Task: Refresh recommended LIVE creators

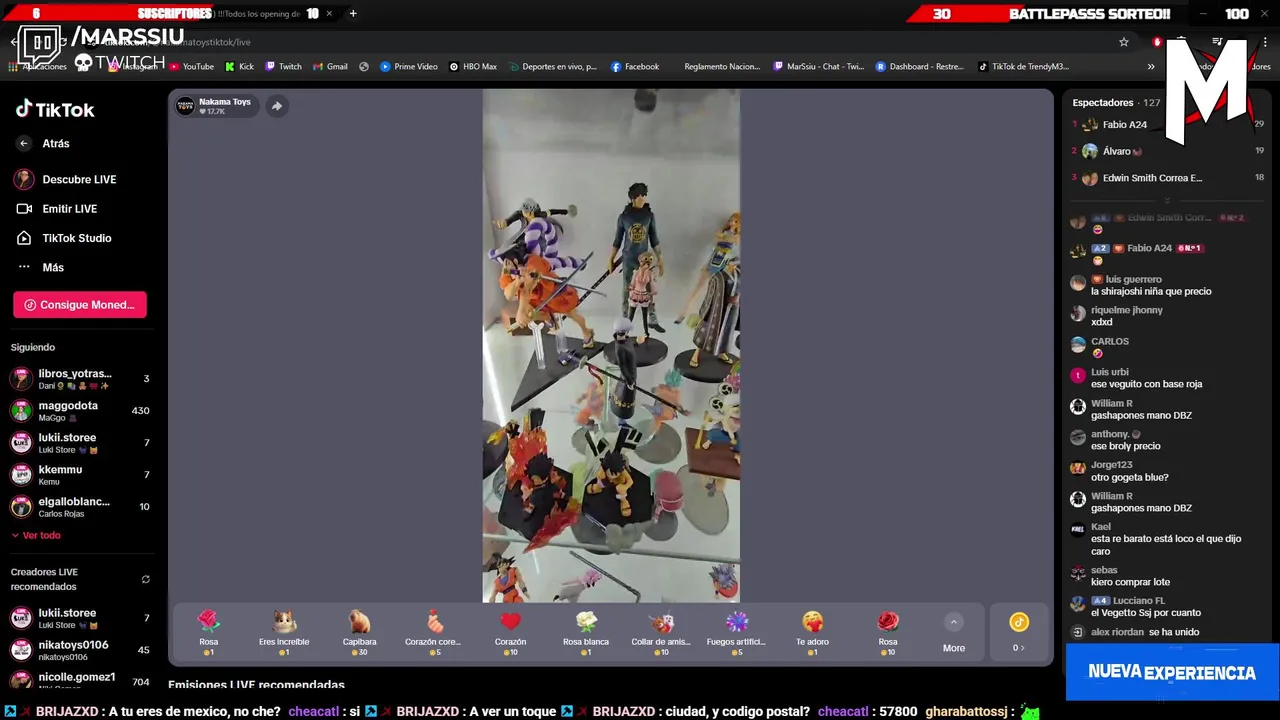Action: [x=145, y=579]
